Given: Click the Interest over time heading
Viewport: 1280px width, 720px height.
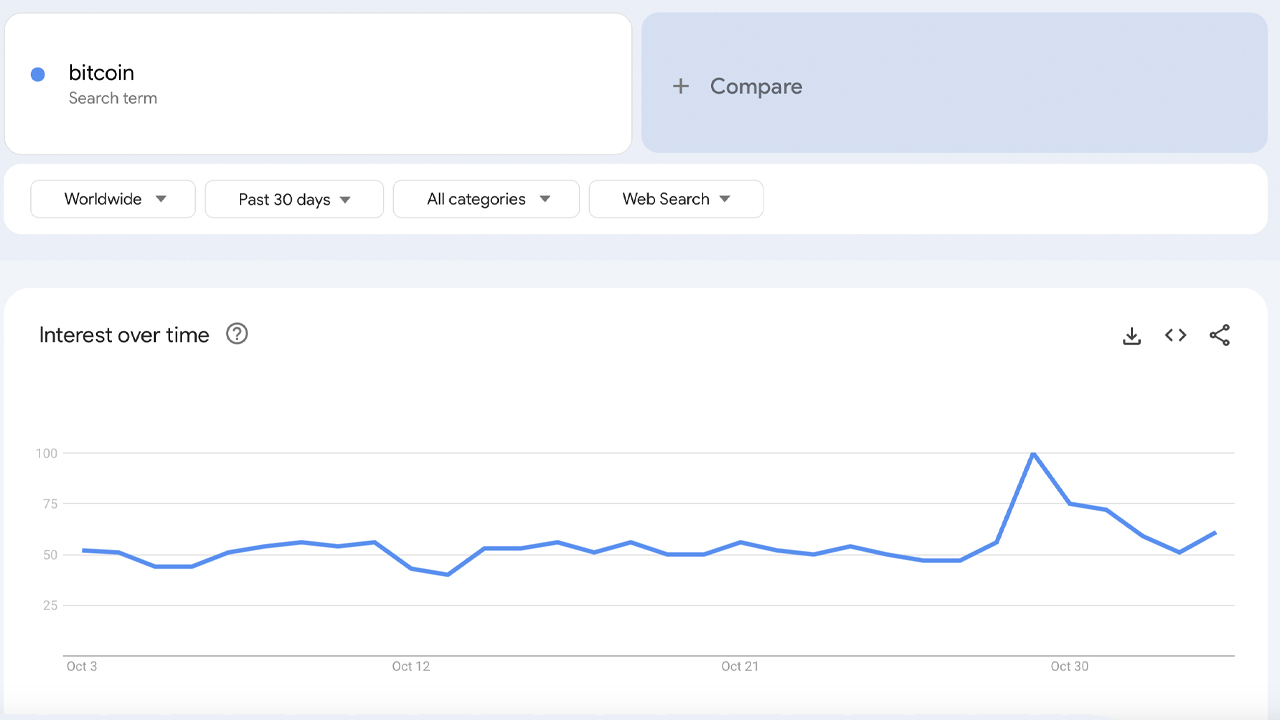Looking at the screenshot, I should pos(124,334).
